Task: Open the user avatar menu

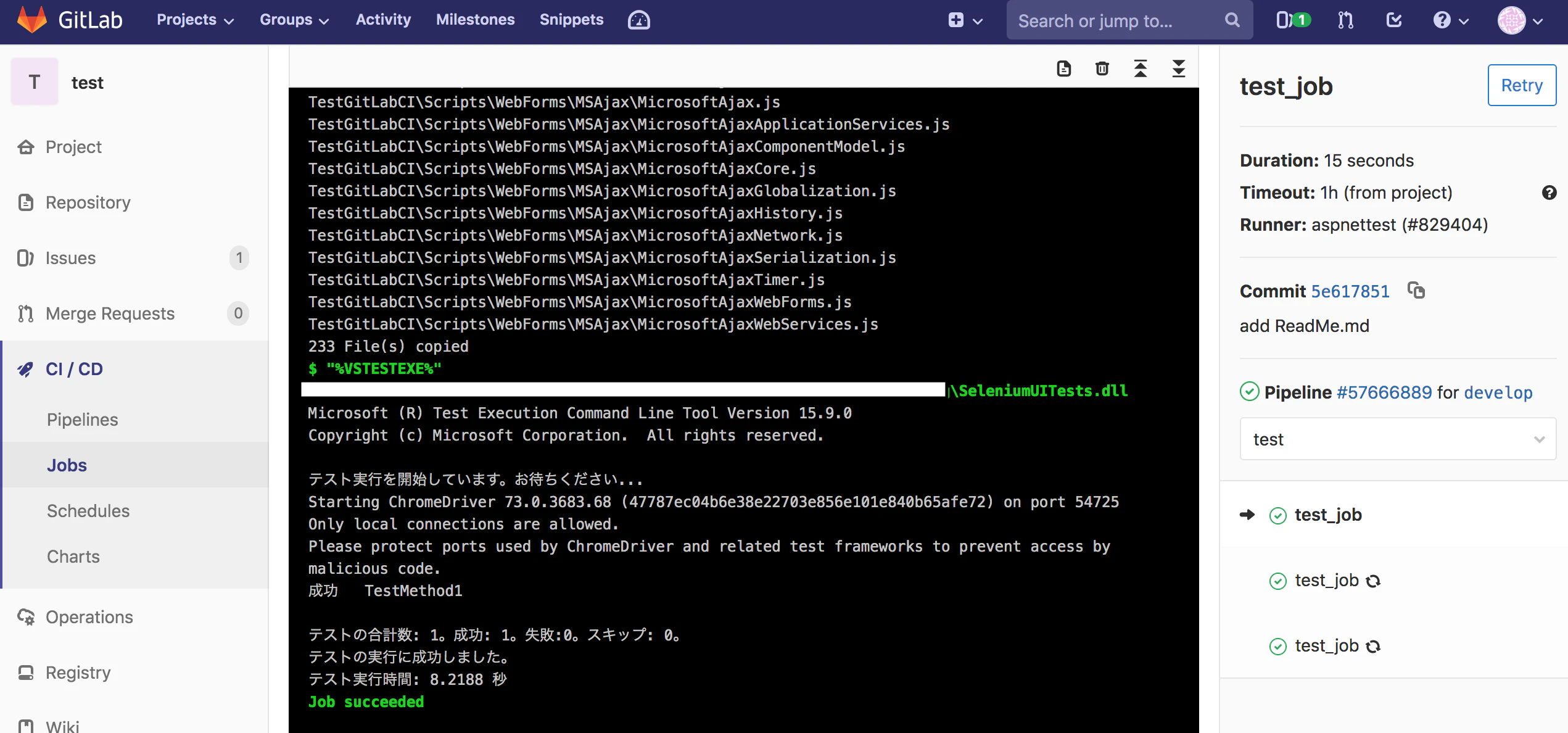Action: pyautogui.click(x=1520, y=20)
